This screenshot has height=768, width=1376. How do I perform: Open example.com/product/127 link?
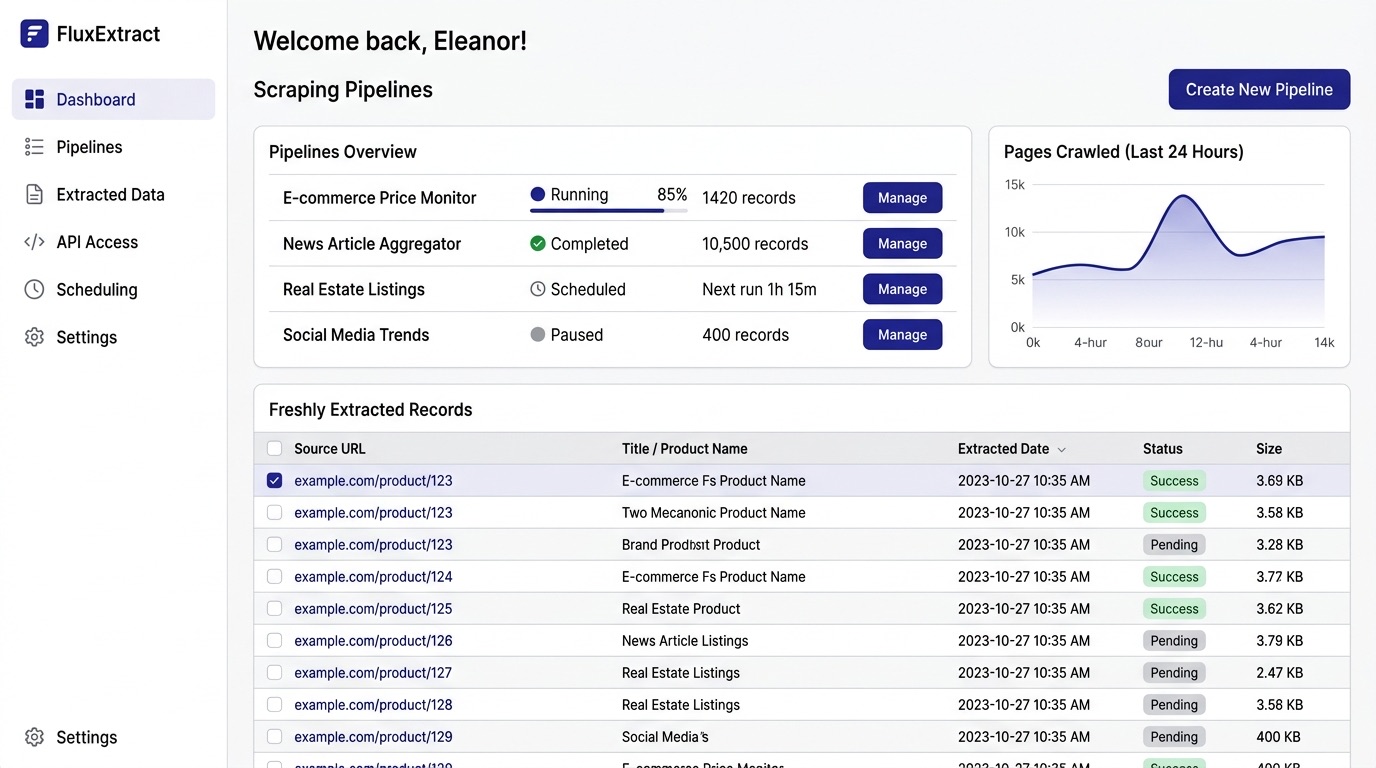(x=373, y=673)
